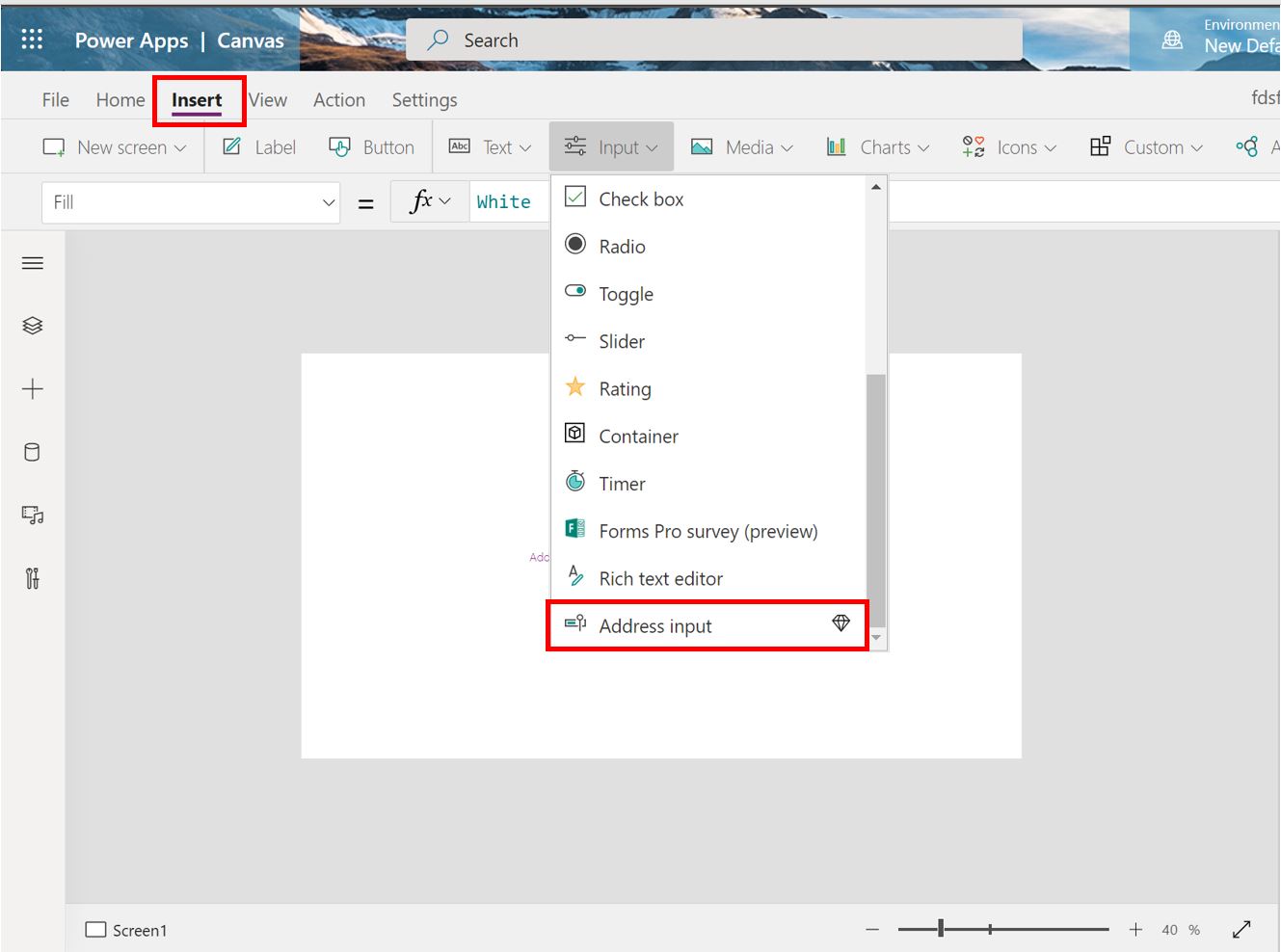Insert a Toggle control
Screen dimensions: 1281x952
click(x=626, y=294)
